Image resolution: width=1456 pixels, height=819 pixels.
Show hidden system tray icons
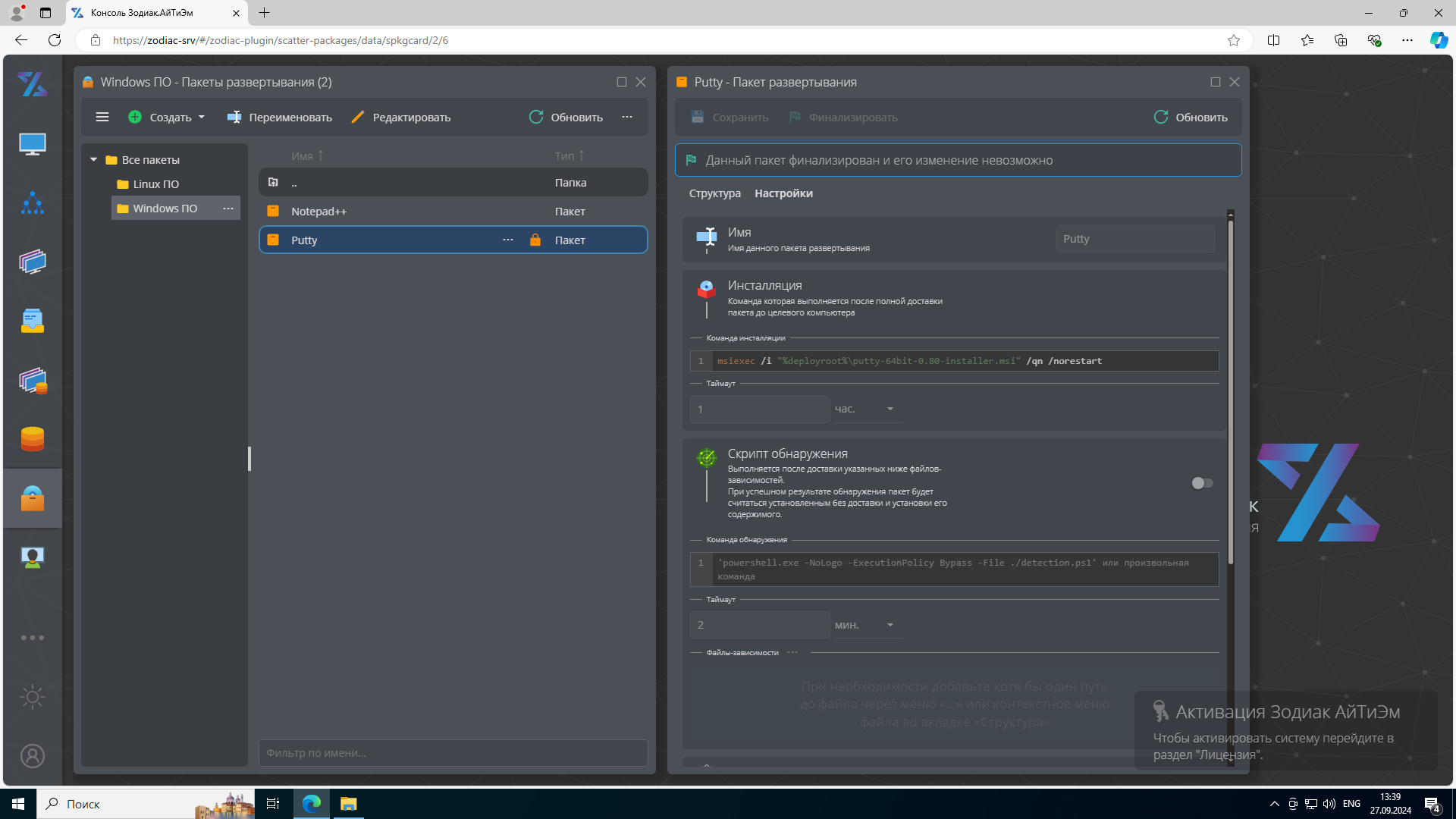tap(1274, 804)
